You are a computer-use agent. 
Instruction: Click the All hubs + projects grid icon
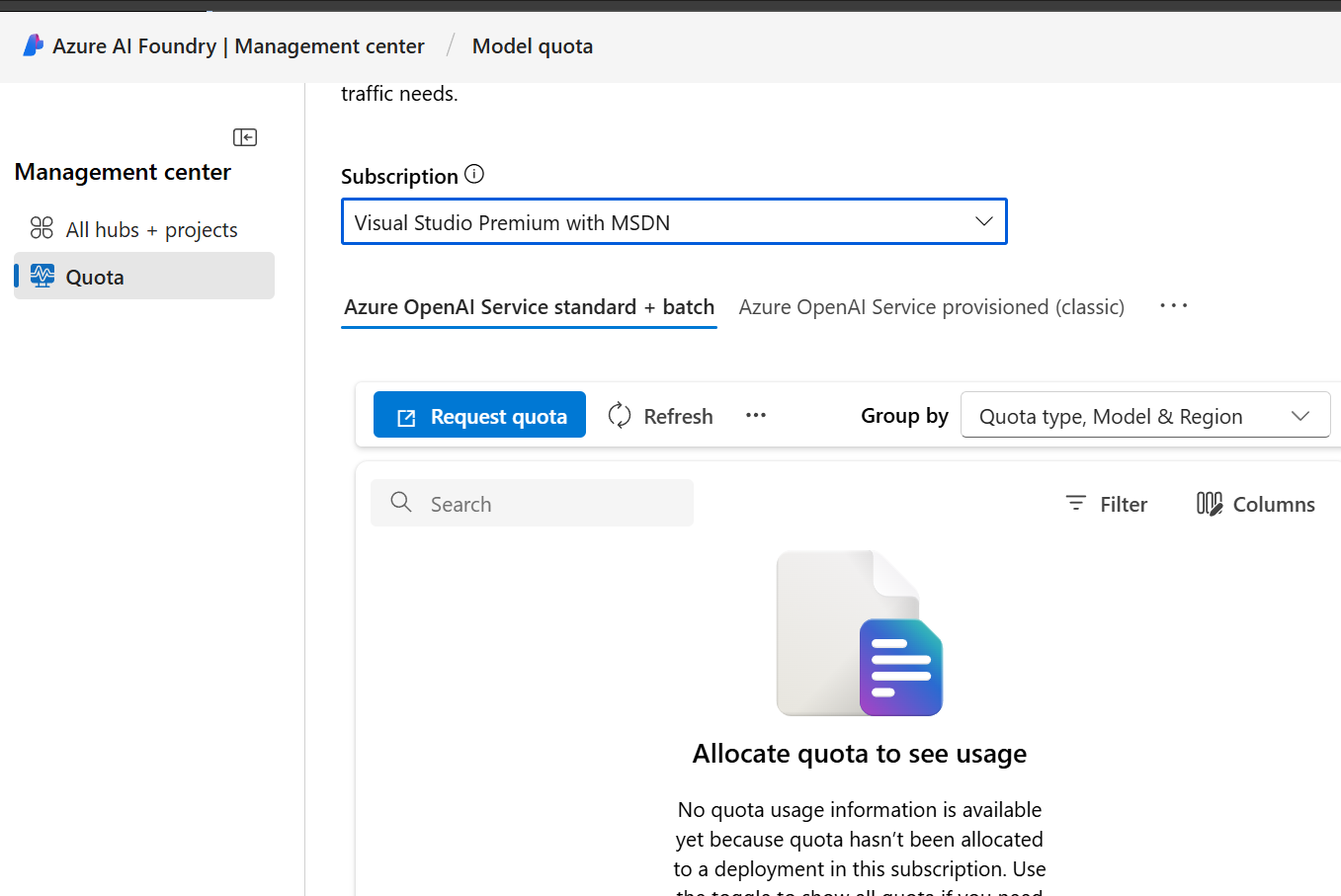tap(42, 228)
